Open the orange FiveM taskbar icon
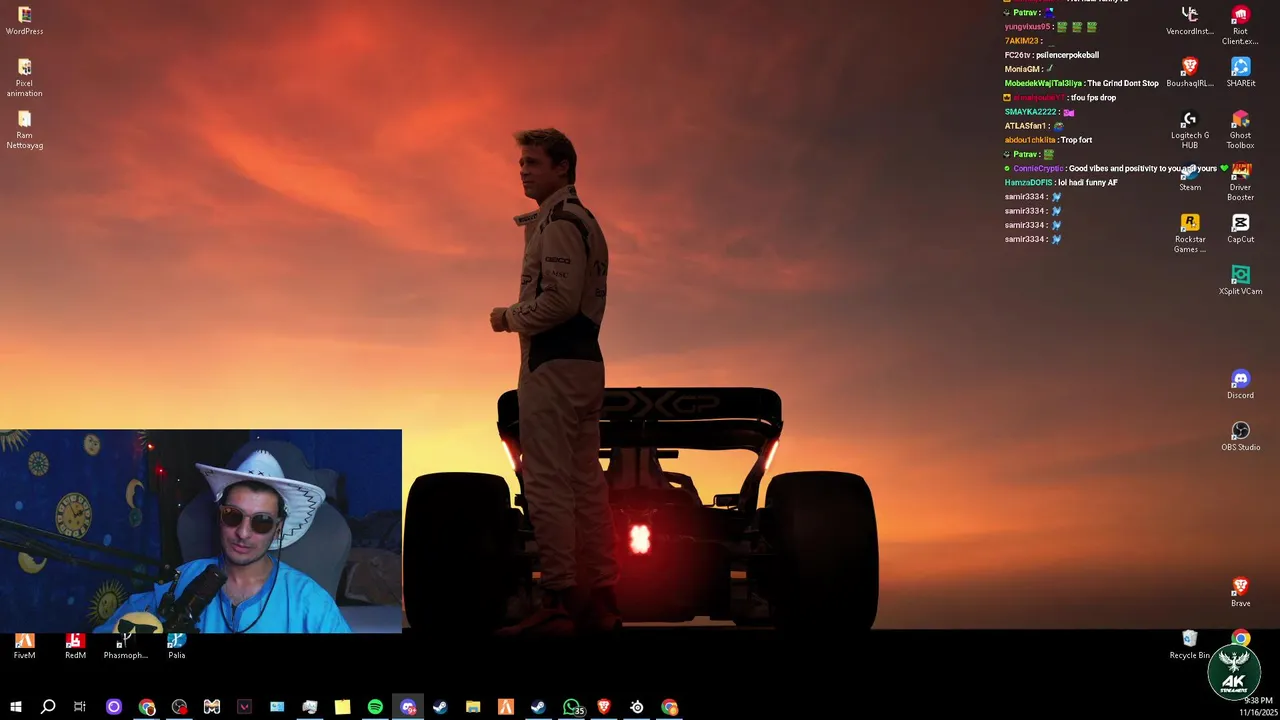The width and height of the screenshot is (1280, 720). 506,707
